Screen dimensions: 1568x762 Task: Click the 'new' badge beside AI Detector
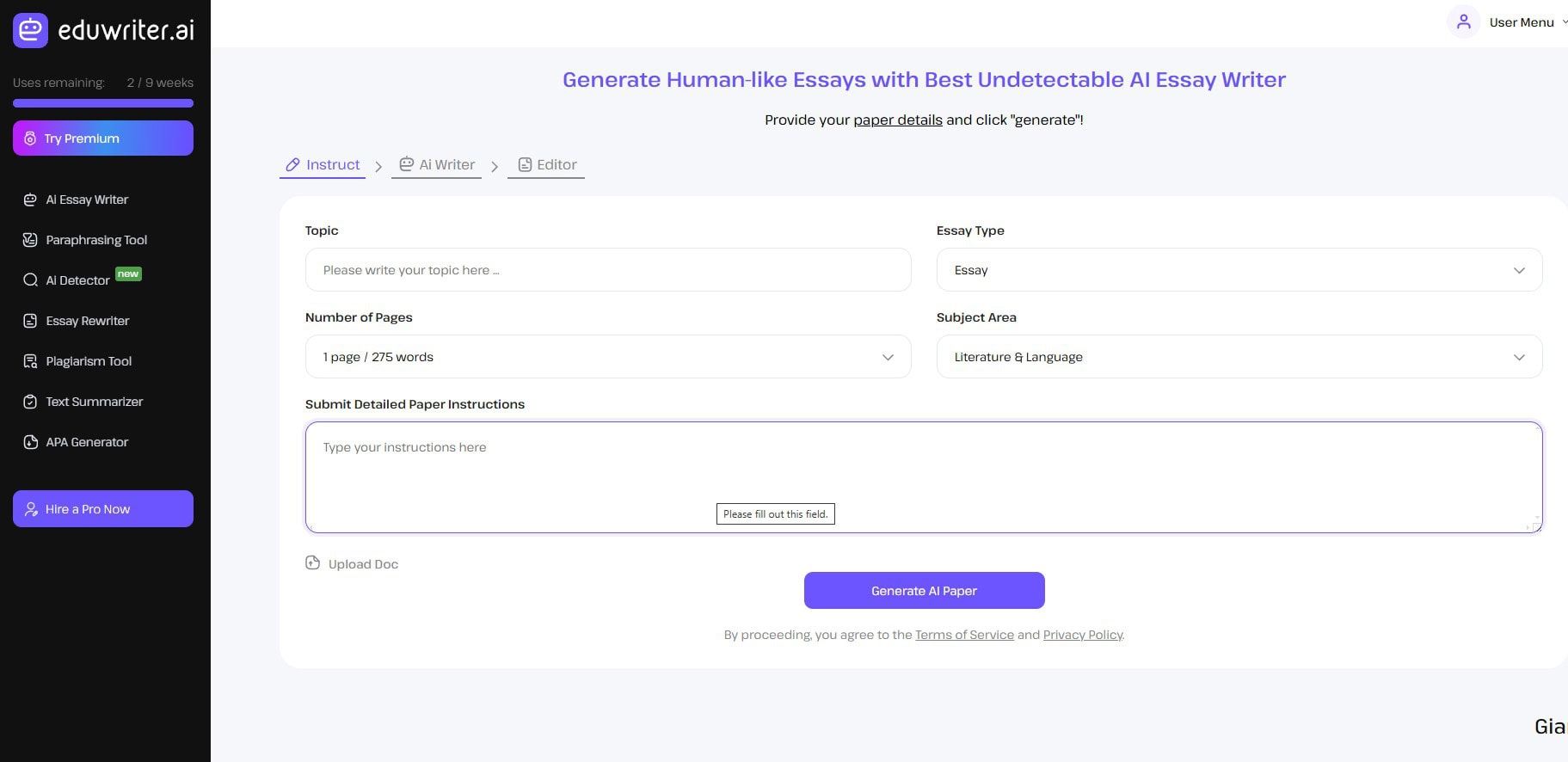[x=128, y=274]
